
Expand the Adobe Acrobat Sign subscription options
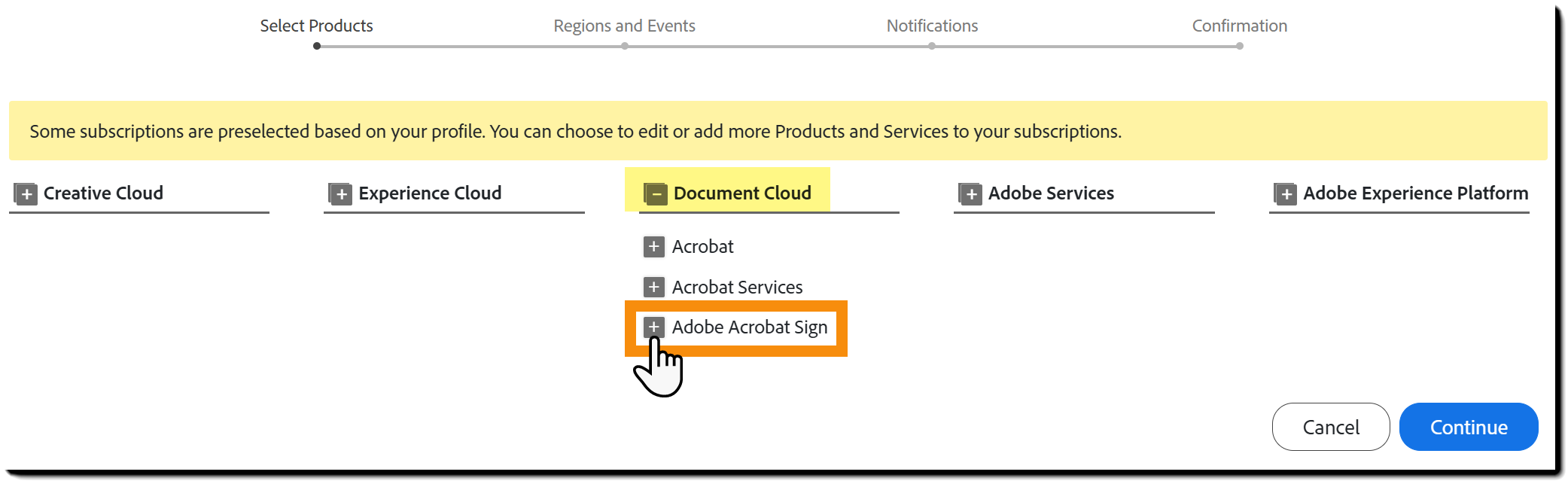[653, 327]
